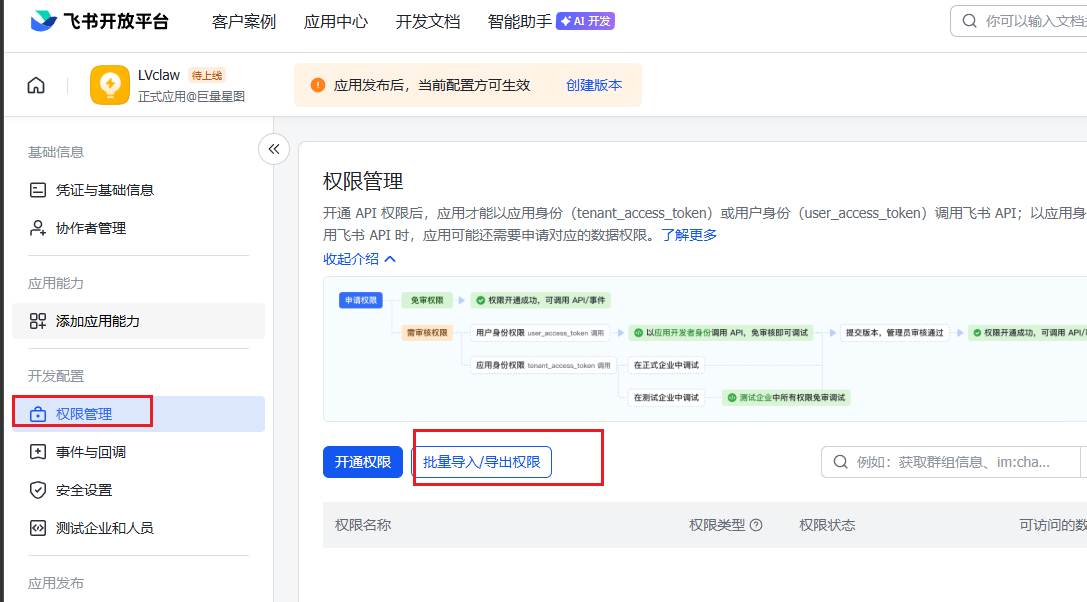Collapse the sidebar with double-chevron button
This screenshot has width=1087, height=602.
tap(274, 149)
